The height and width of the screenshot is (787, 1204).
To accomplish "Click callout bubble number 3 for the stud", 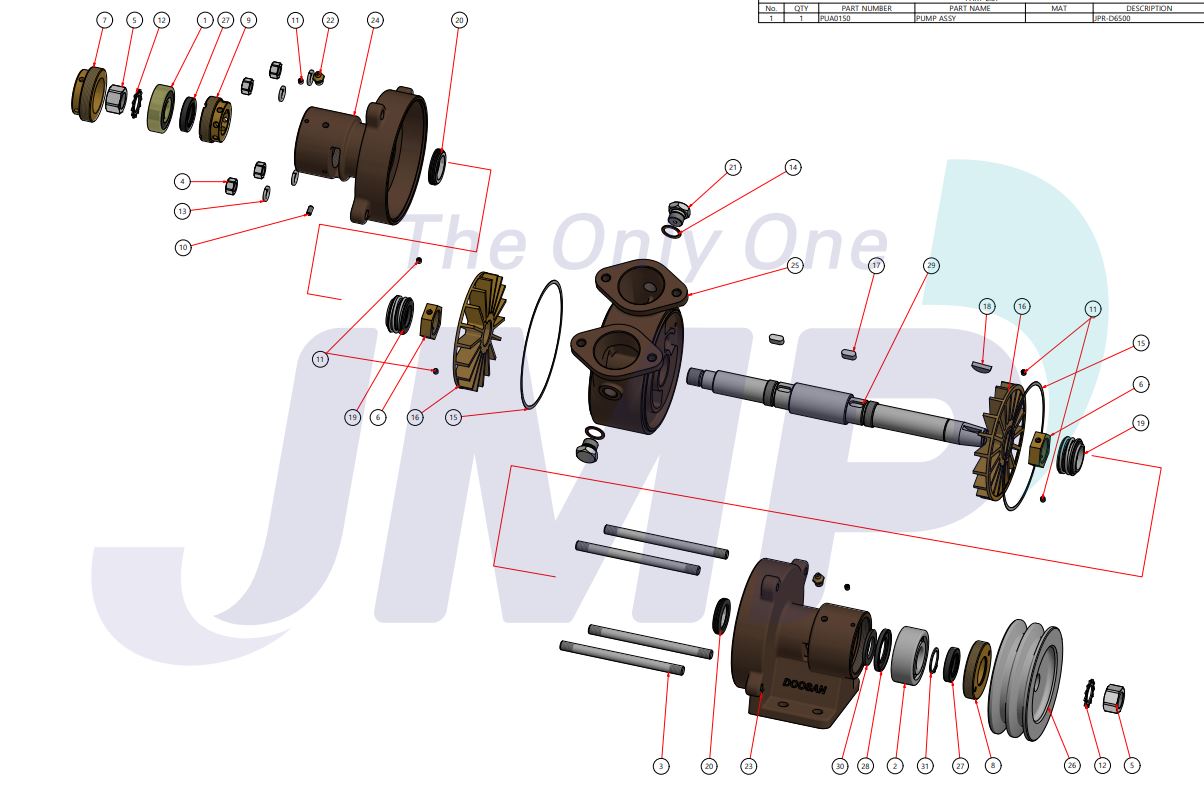I will tap(660, 765).
